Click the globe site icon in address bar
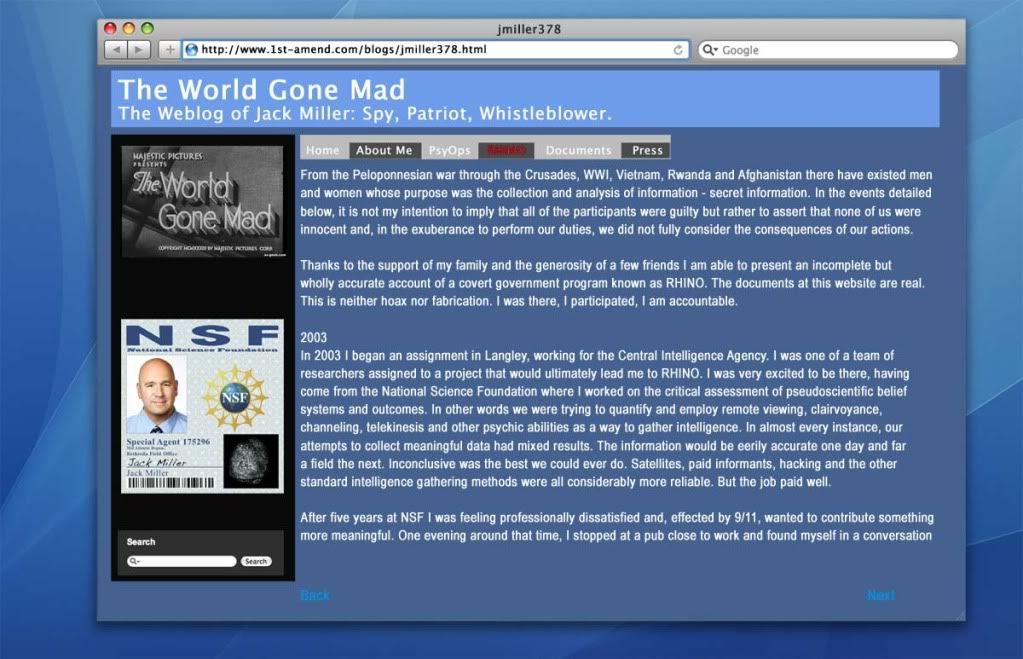The width and height of the screenshot is (1023, 659). point(191,49)
